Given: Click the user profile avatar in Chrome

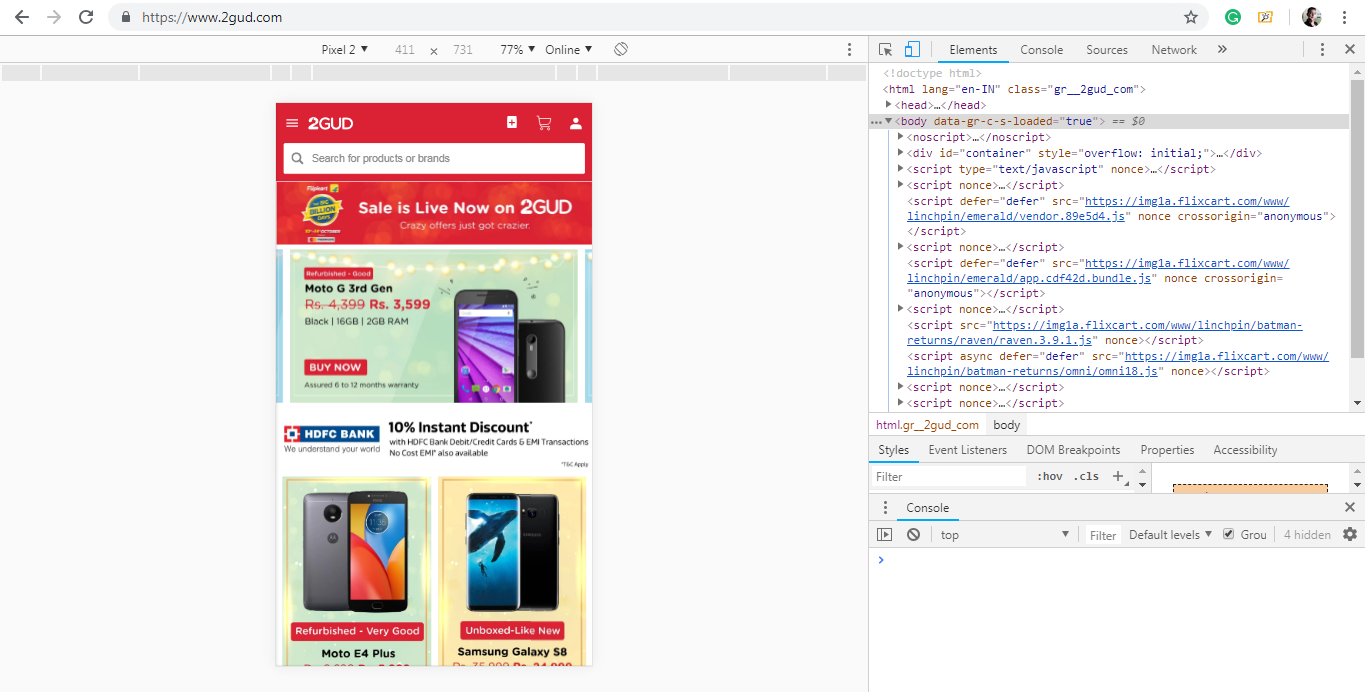Looking at the screenshot, I should [1312, 17].
